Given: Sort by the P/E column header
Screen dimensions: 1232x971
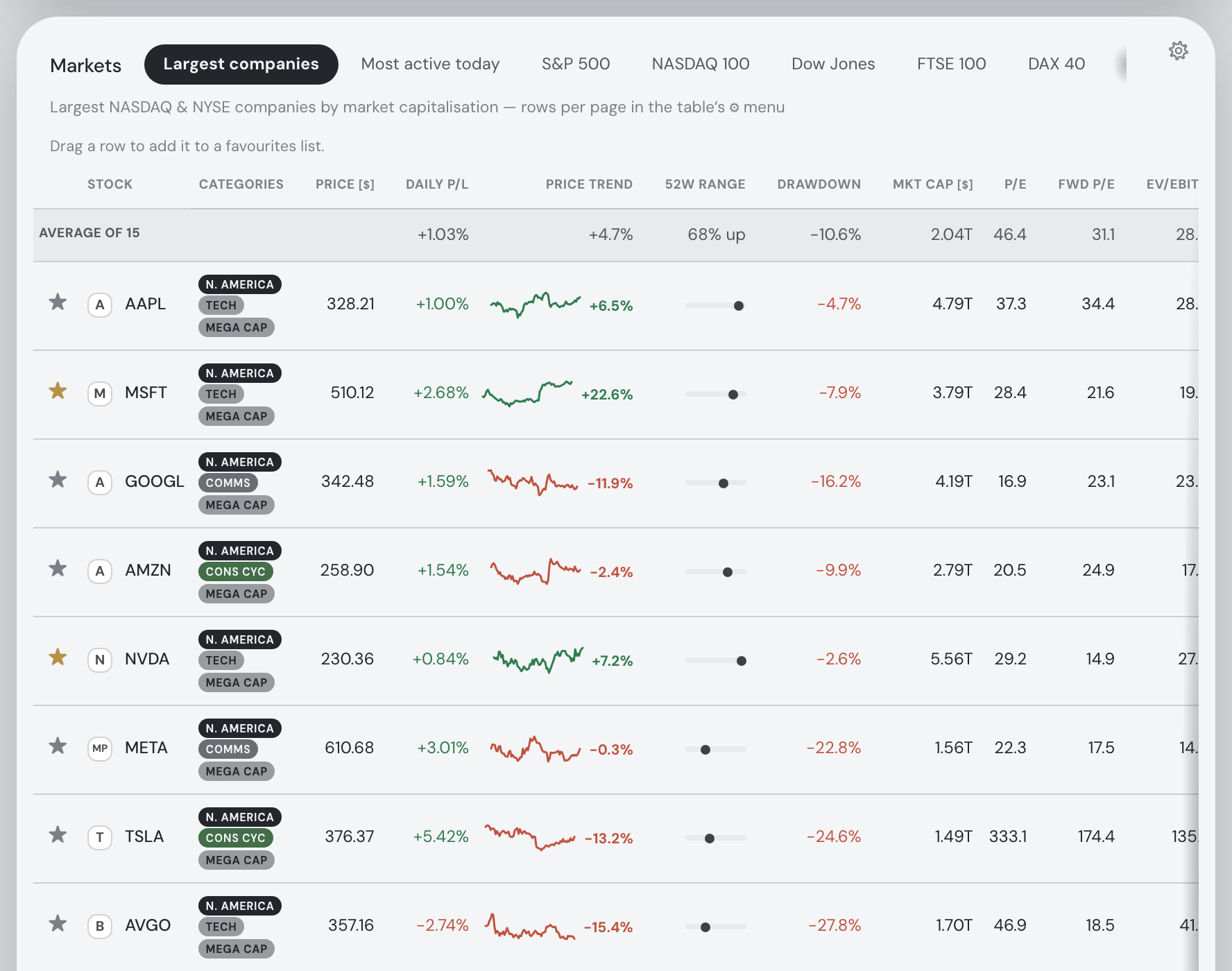Looking at the screenshot, I should (1015, 184).
